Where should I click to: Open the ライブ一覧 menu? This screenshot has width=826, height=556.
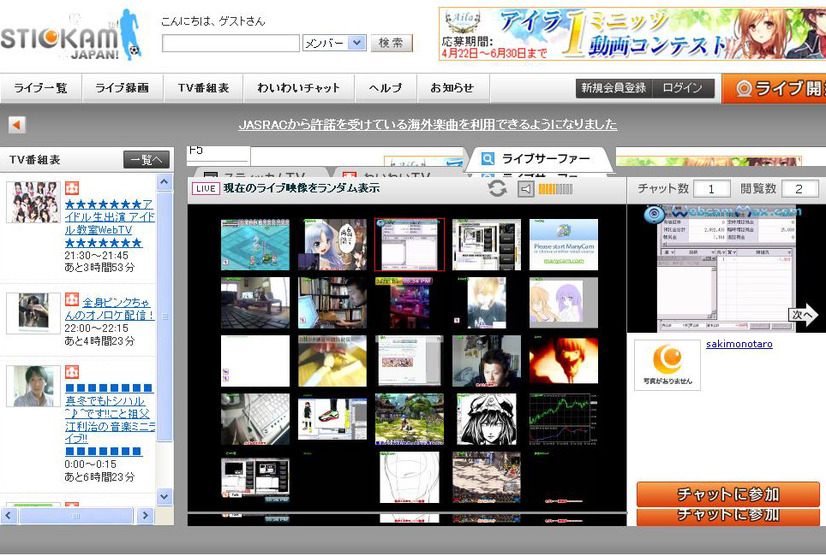41,88
